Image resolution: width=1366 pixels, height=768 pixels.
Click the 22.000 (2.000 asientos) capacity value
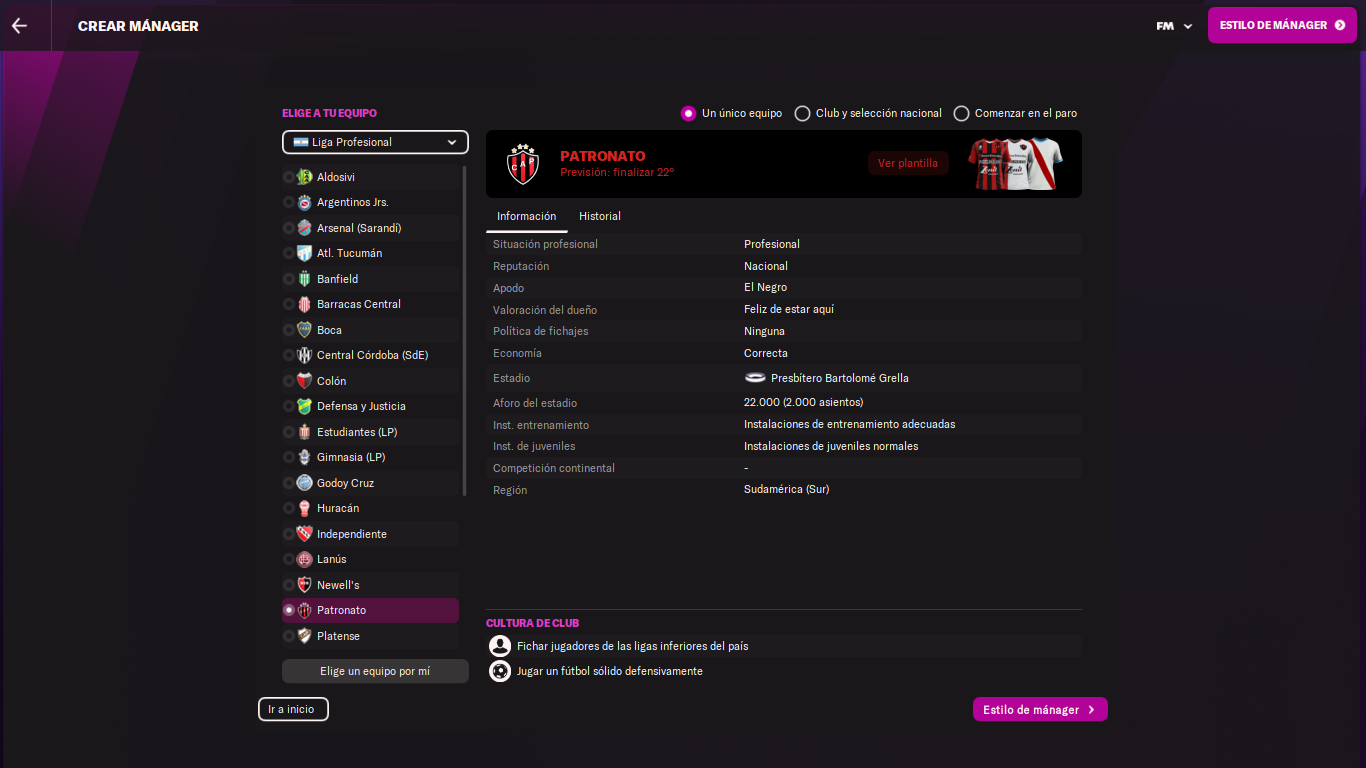(804, 402)
